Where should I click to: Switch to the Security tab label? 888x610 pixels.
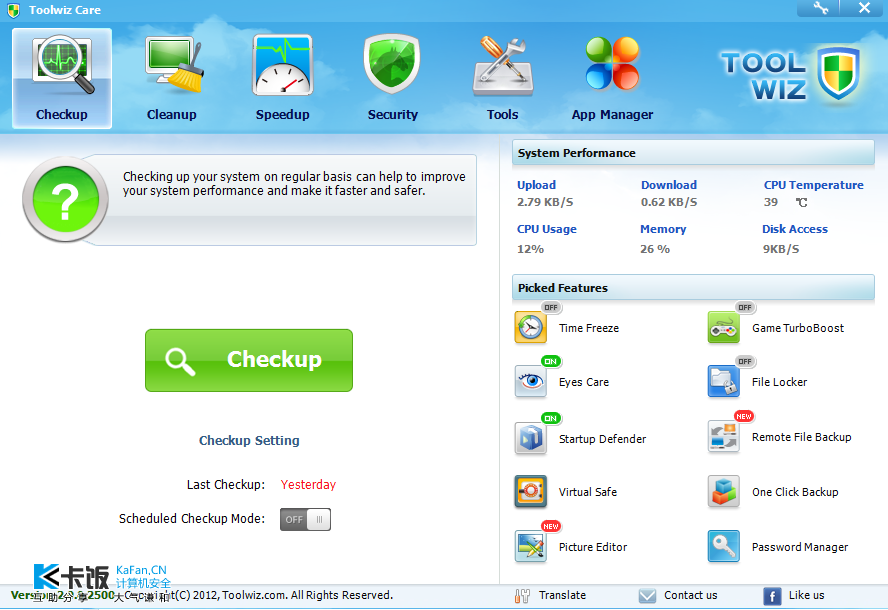click(392, 114)
